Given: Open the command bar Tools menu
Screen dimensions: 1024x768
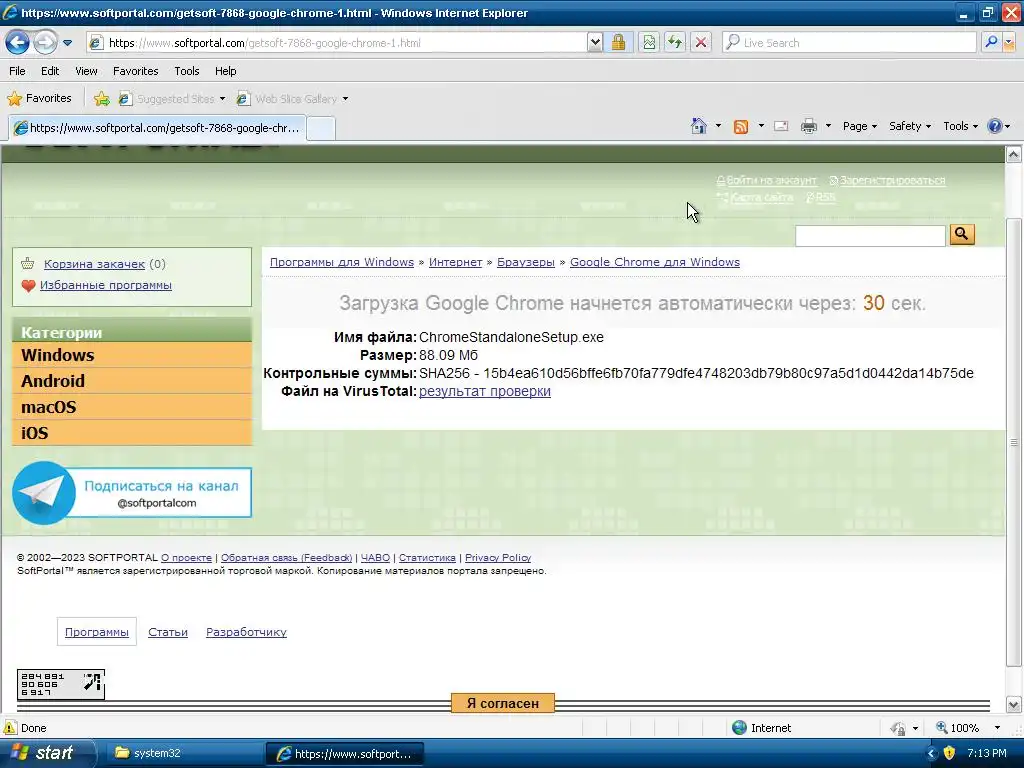Looking at the screenshot, I should coord(961,126).
